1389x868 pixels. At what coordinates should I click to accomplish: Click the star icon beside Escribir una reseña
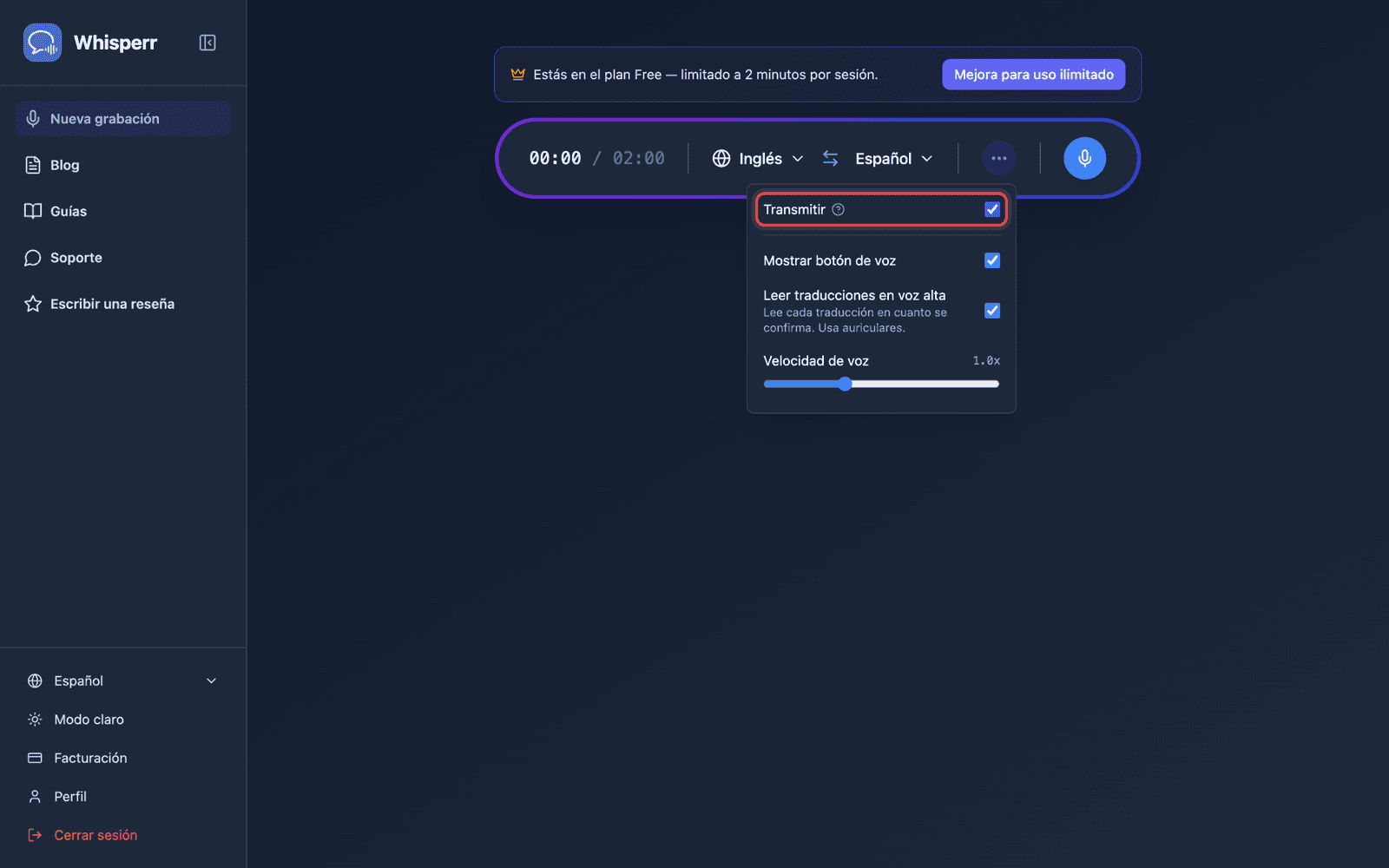pyautogui.click(x=33, y=304)
